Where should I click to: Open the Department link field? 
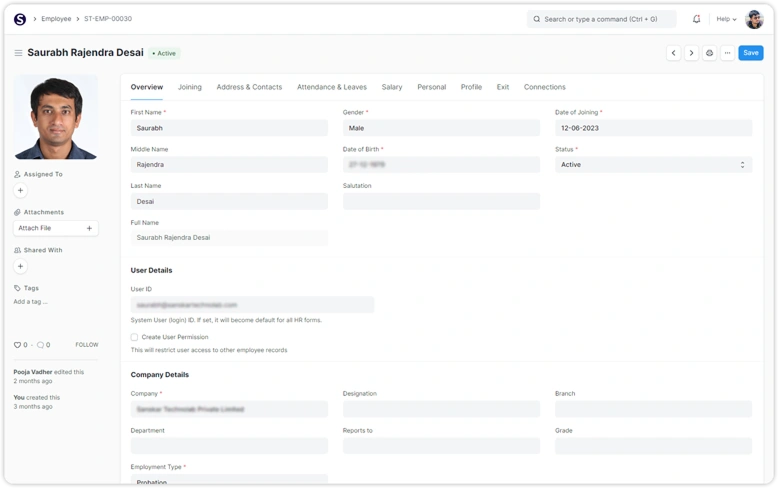pos(229,446)
